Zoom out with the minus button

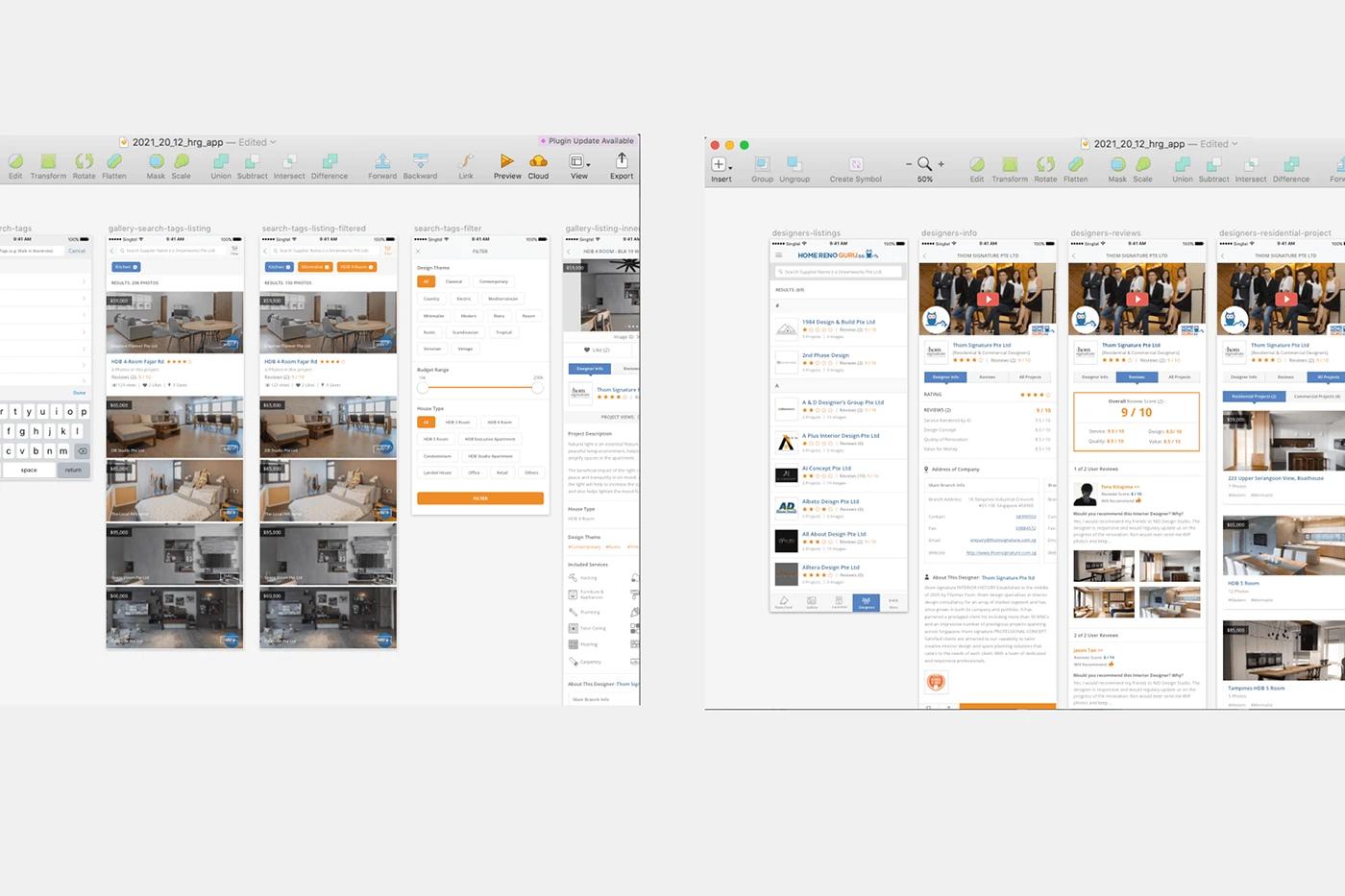(909, 164)
